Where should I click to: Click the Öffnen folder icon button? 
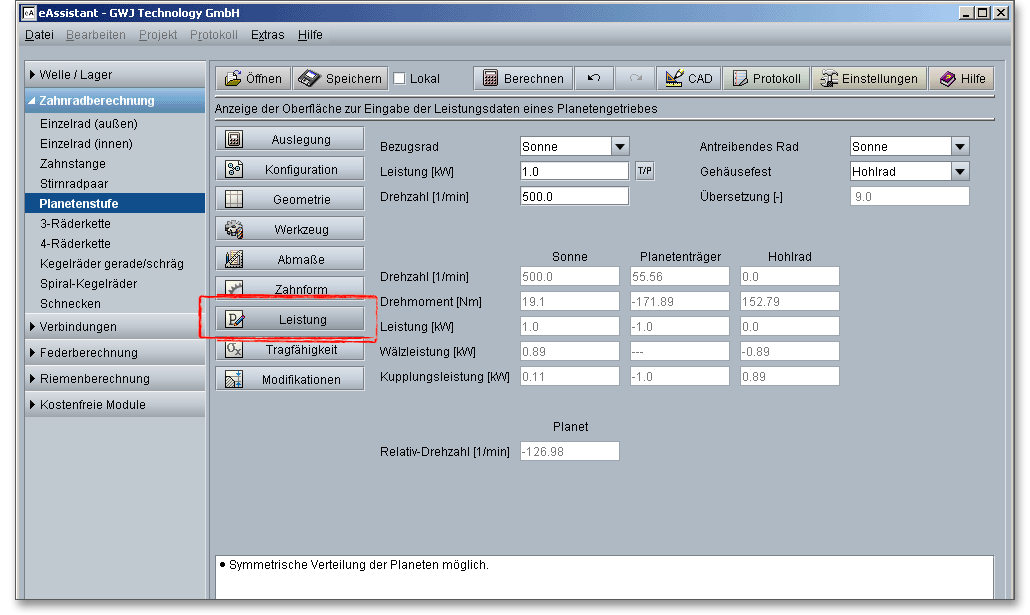[252, 79]
